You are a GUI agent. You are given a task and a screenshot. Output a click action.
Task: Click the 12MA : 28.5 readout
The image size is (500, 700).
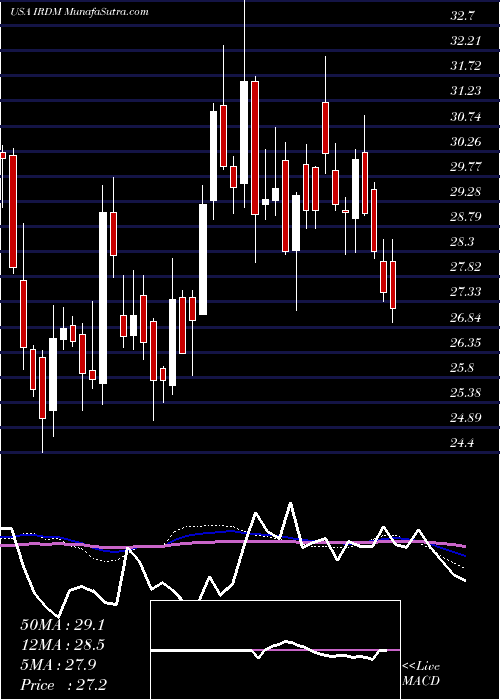63,645
